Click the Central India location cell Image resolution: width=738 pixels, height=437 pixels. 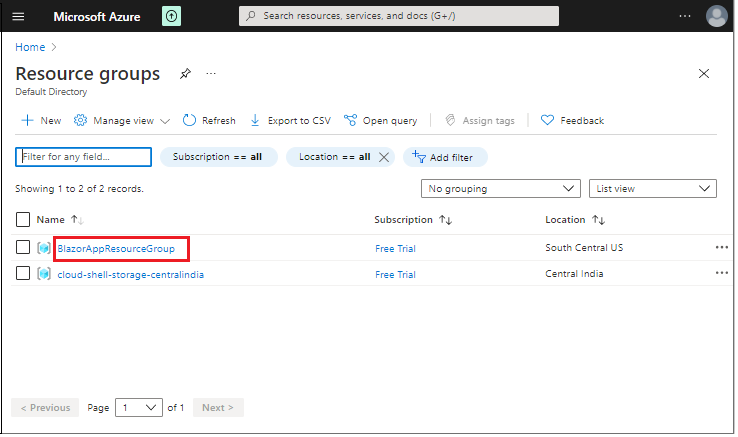(574, 274)
